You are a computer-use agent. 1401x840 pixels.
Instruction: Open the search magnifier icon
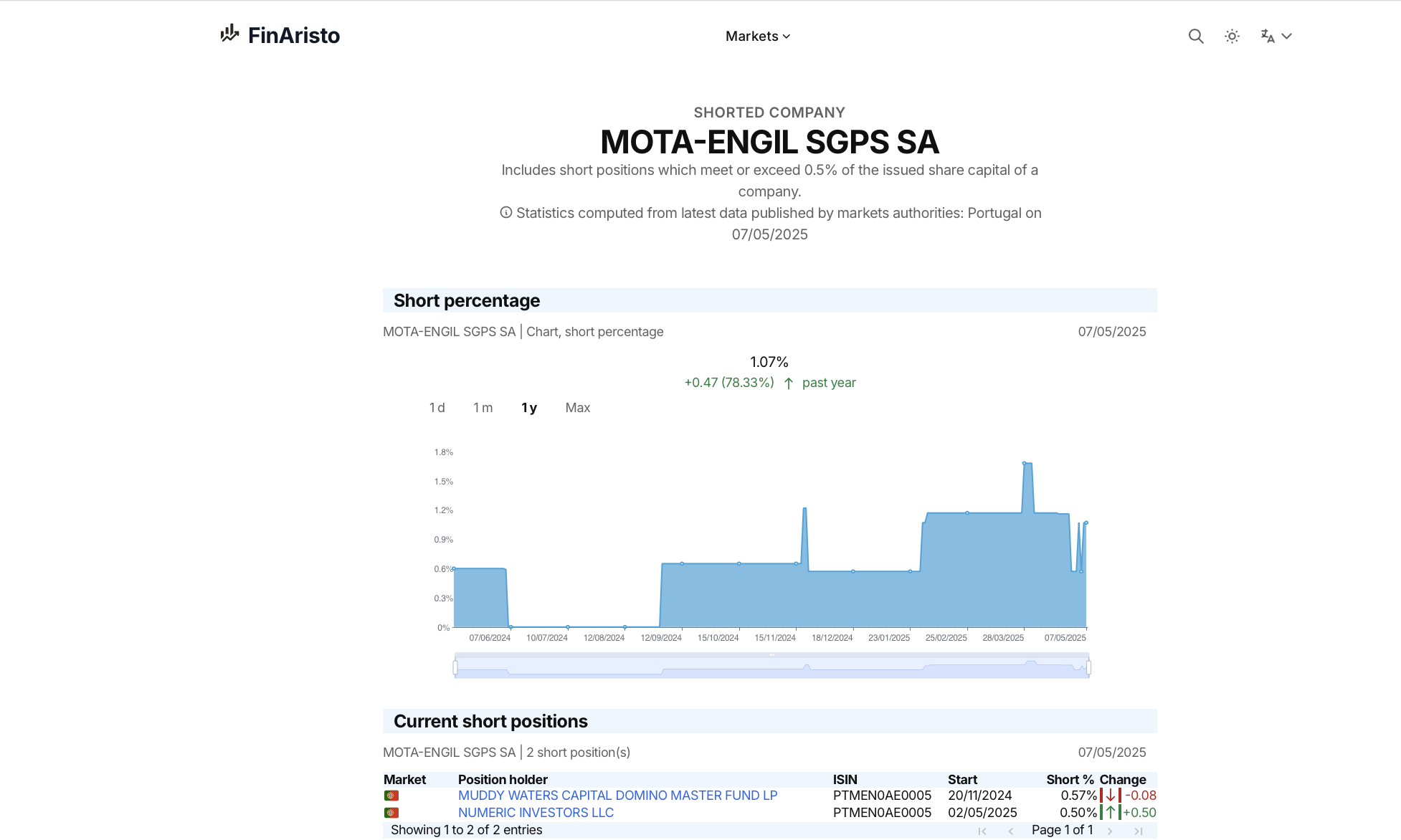[1195, 36]
